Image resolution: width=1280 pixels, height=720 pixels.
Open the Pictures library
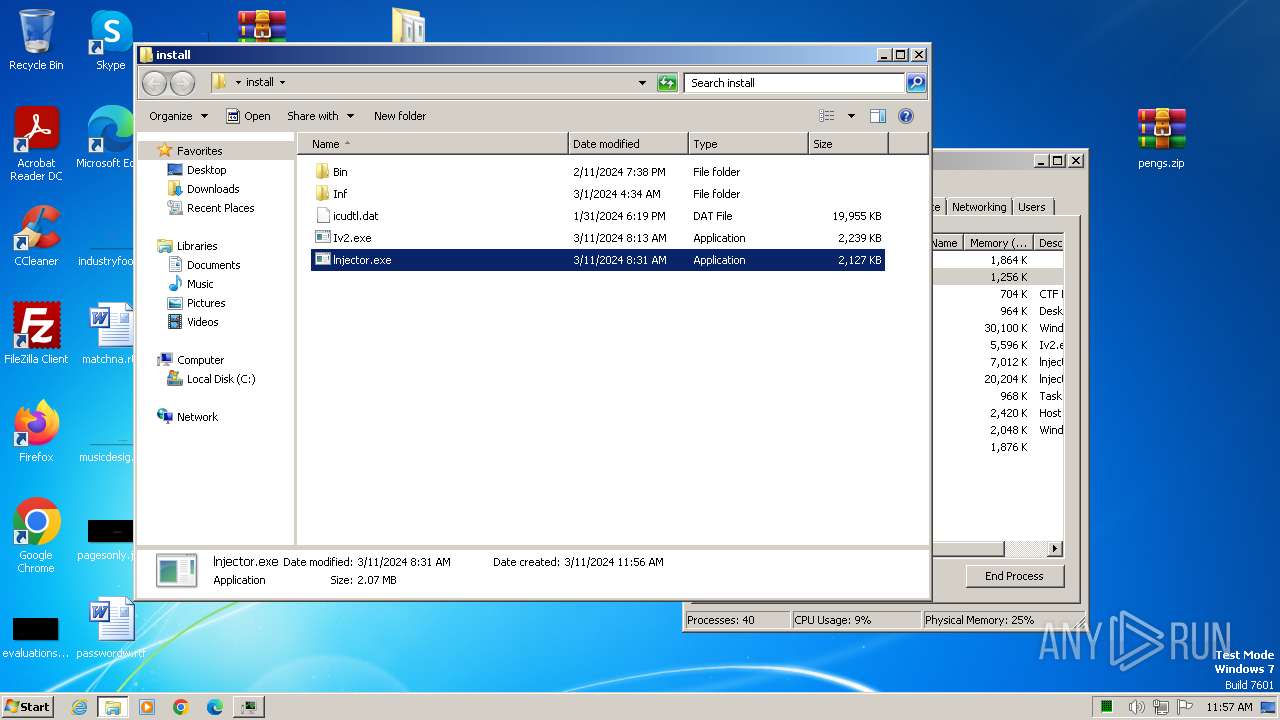tap(206, 303)
